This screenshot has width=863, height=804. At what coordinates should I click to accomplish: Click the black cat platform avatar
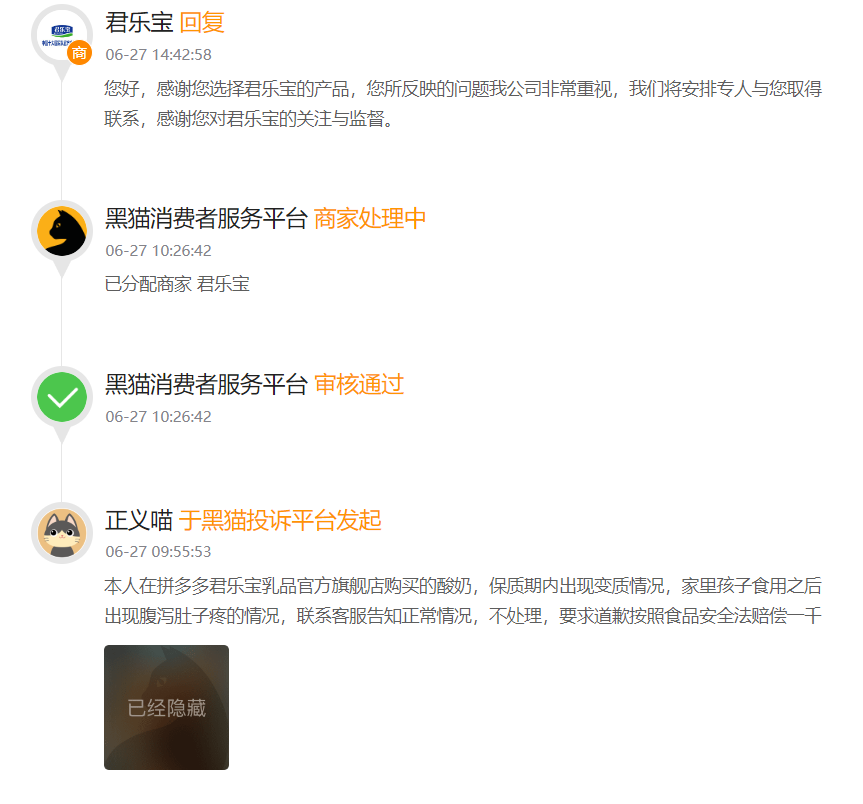click(x=62, y=231)
